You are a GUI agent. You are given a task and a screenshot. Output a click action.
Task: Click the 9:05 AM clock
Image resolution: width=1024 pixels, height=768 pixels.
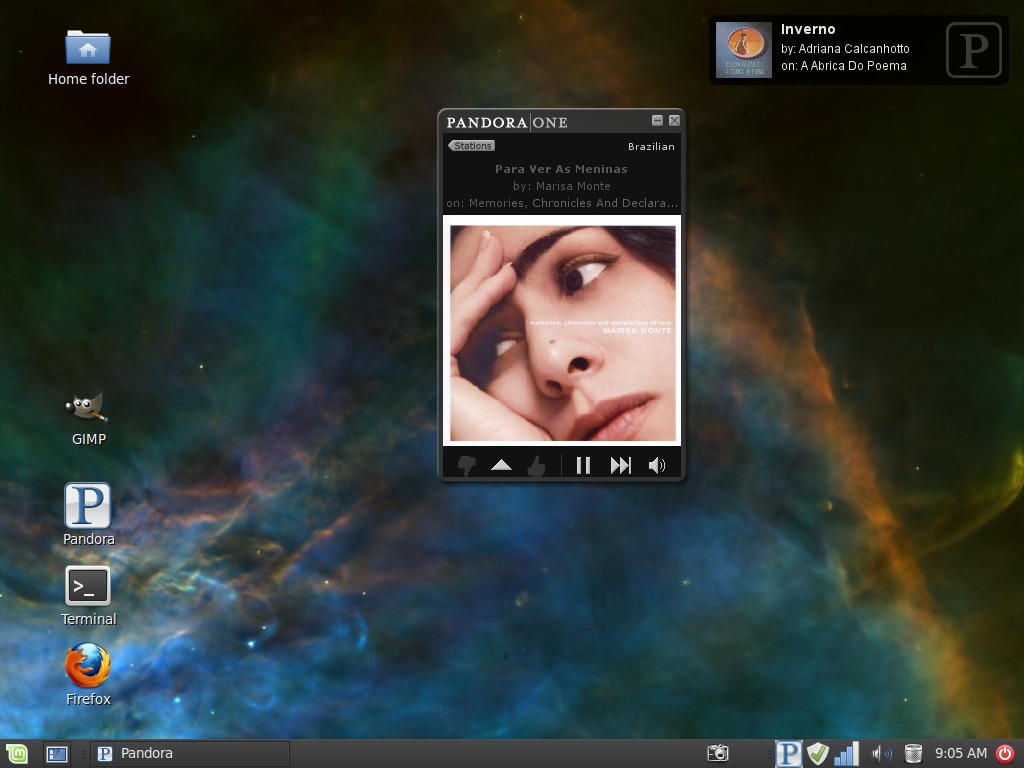tap(961, 754)
